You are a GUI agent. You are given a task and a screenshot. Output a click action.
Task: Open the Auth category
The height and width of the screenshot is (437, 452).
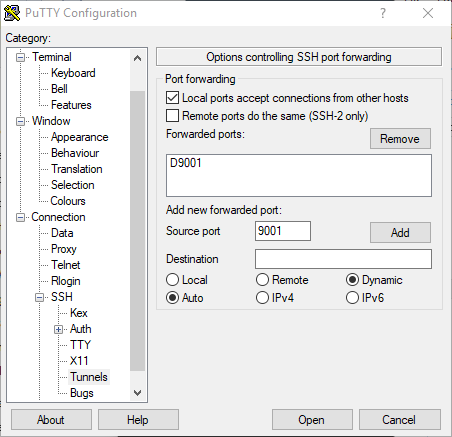(81, 329)
